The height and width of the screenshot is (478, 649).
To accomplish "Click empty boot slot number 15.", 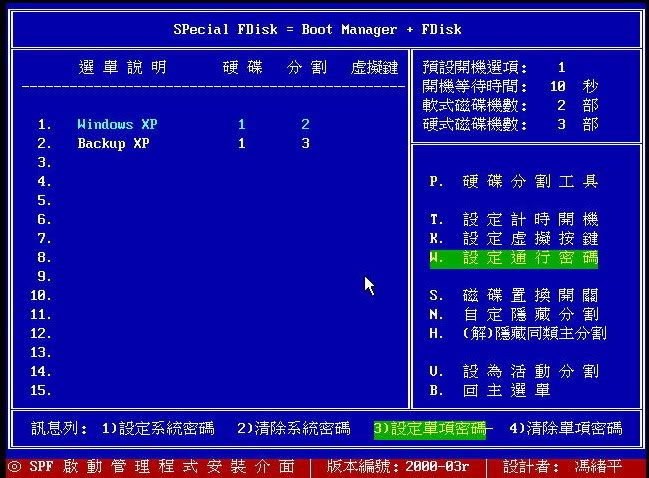I will coord(41,390).
